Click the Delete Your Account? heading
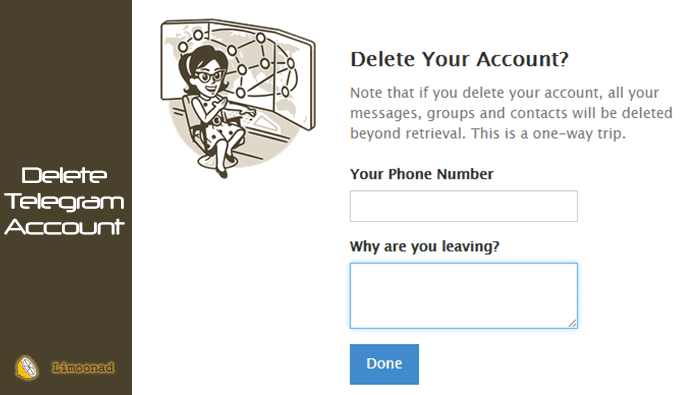 459,59
